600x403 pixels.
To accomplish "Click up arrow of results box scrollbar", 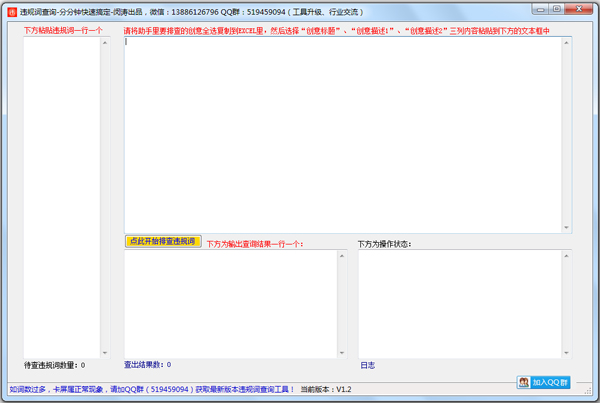I will pyautogui.click(x=342, y=256).
